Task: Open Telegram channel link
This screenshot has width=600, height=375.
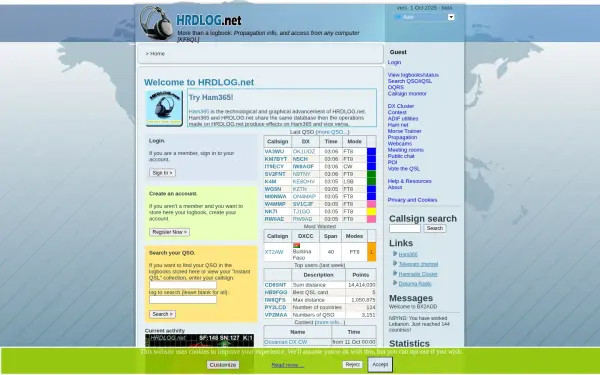Action: (x=418, y=264)
